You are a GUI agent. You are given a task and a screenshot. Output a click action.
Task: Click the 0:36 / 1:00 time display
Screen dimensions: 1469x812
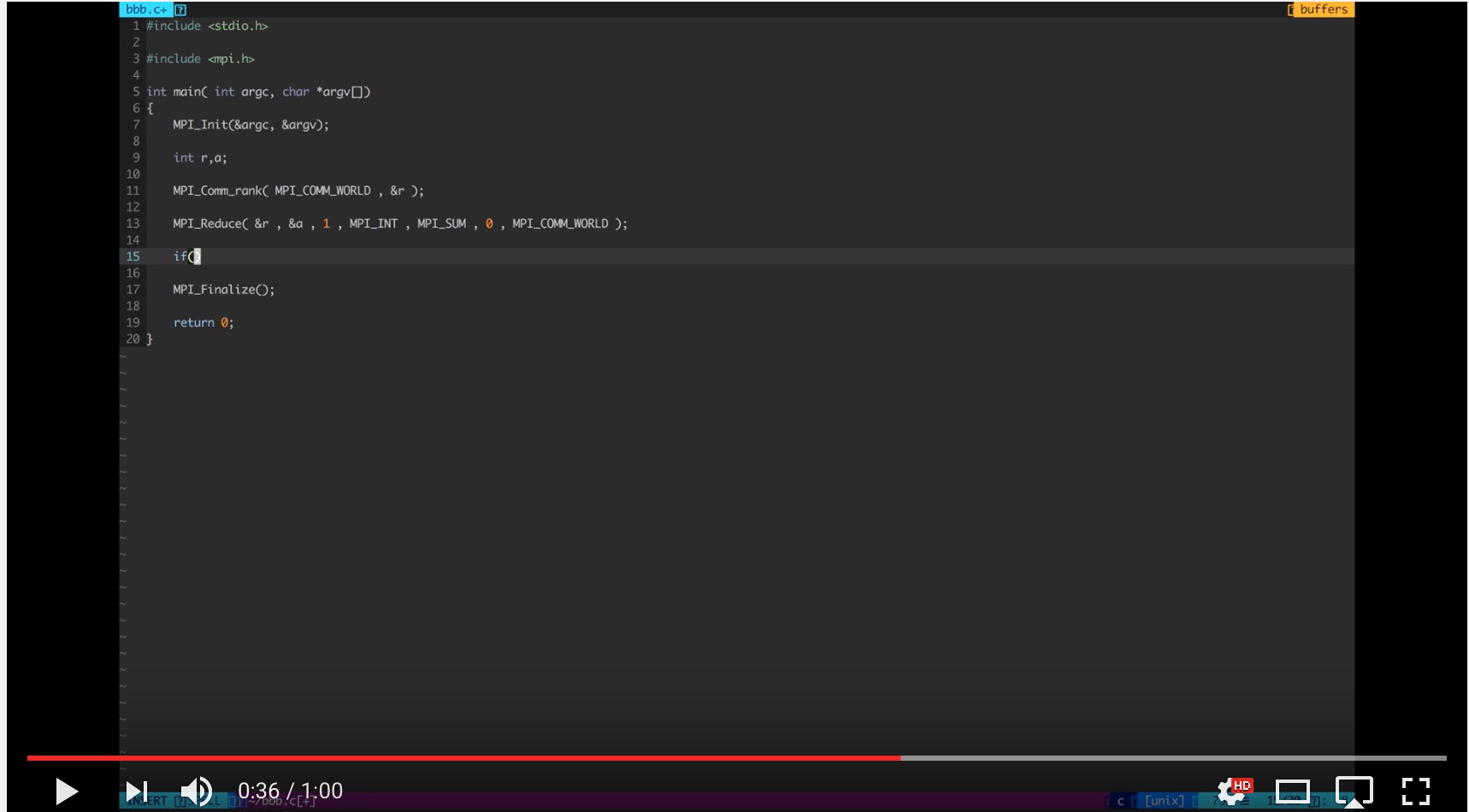[x=290, y=791]
